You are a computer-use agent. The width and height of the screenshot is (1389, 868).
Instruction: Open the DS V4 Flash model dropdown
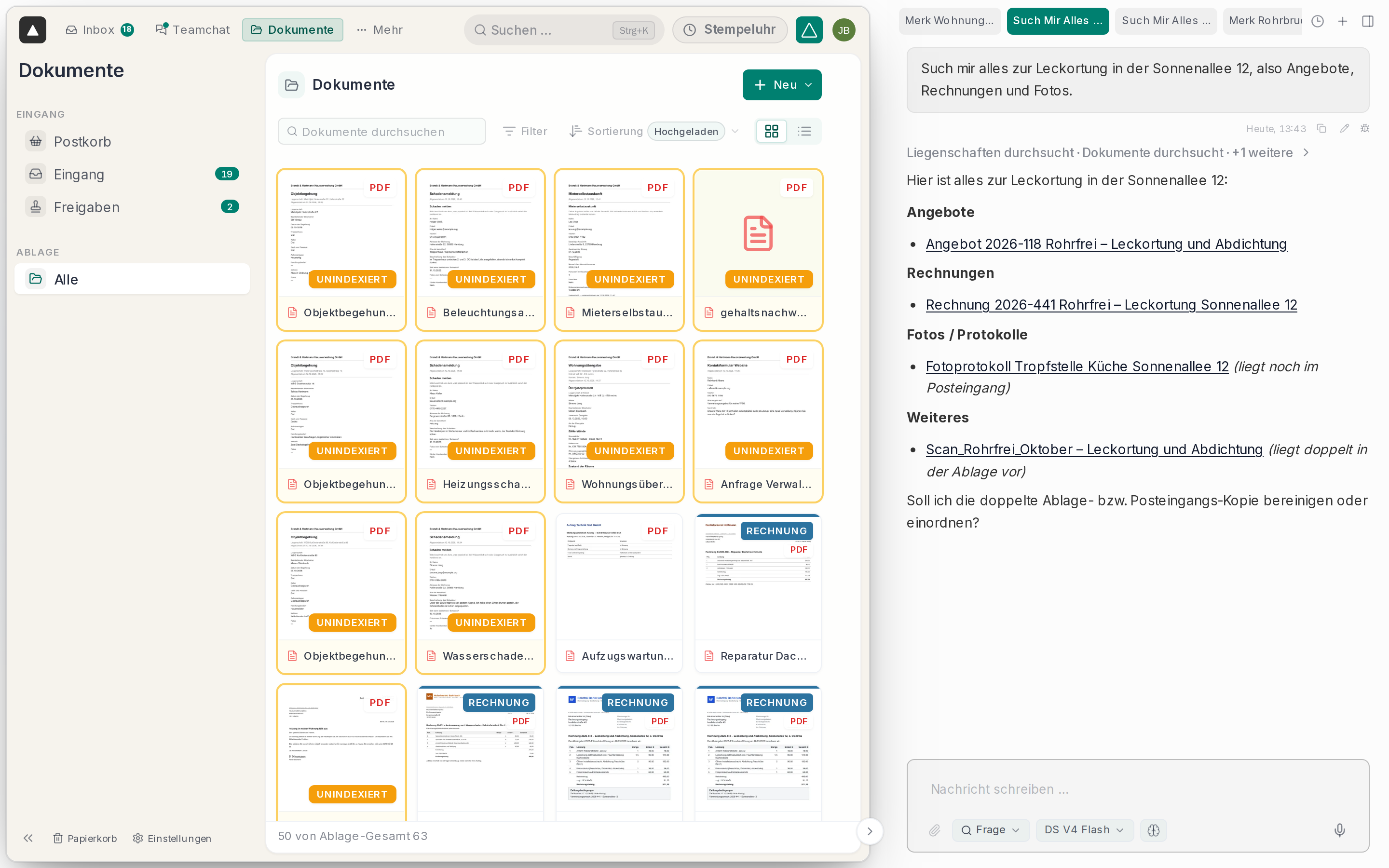(1084, 830)
